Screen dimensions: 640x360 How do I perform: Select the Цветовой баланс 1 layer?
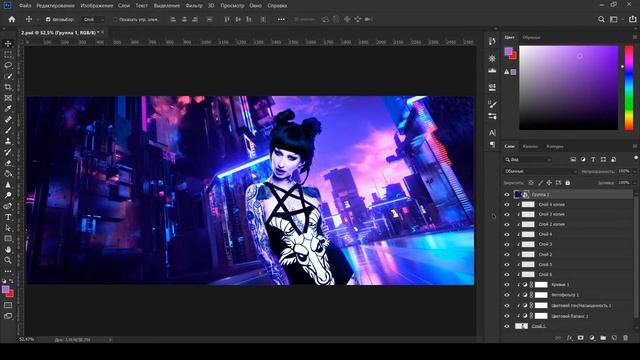(x=569, y=316)
